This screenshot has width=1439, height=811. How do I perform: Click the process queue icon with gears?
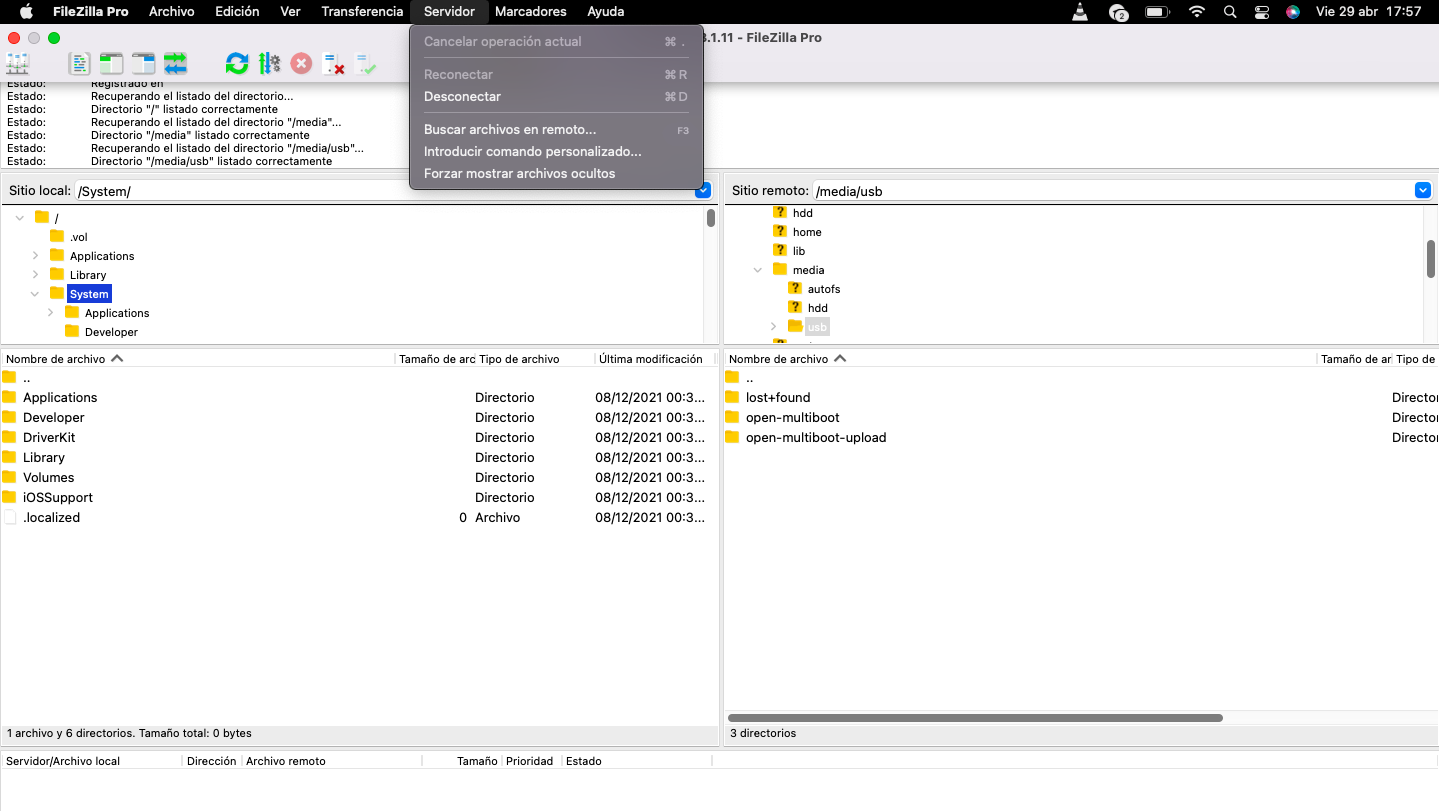pos(269,64)
